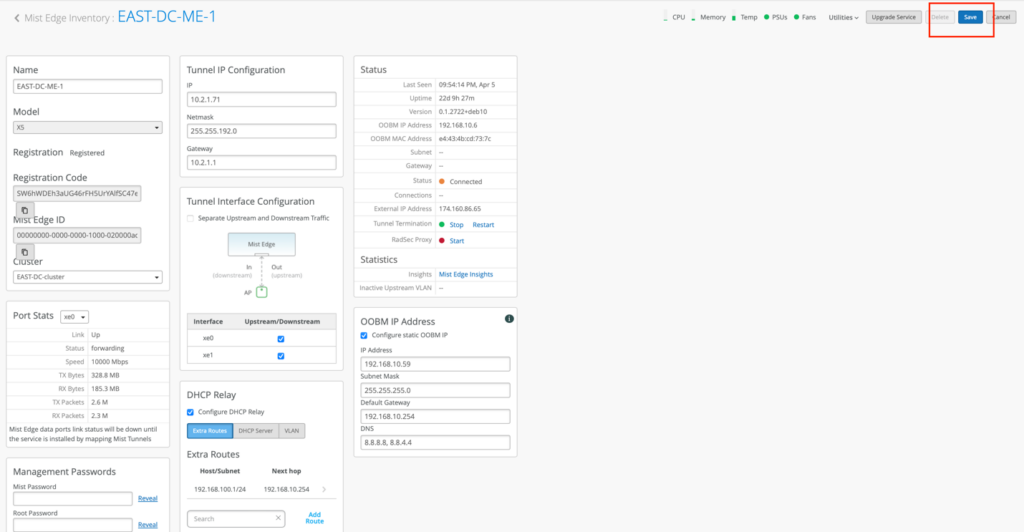Viewport: 1024px width, 532px height.
Task: Copy the Mist Edge ID with its clipboard icon
Action: click(22, 252)
